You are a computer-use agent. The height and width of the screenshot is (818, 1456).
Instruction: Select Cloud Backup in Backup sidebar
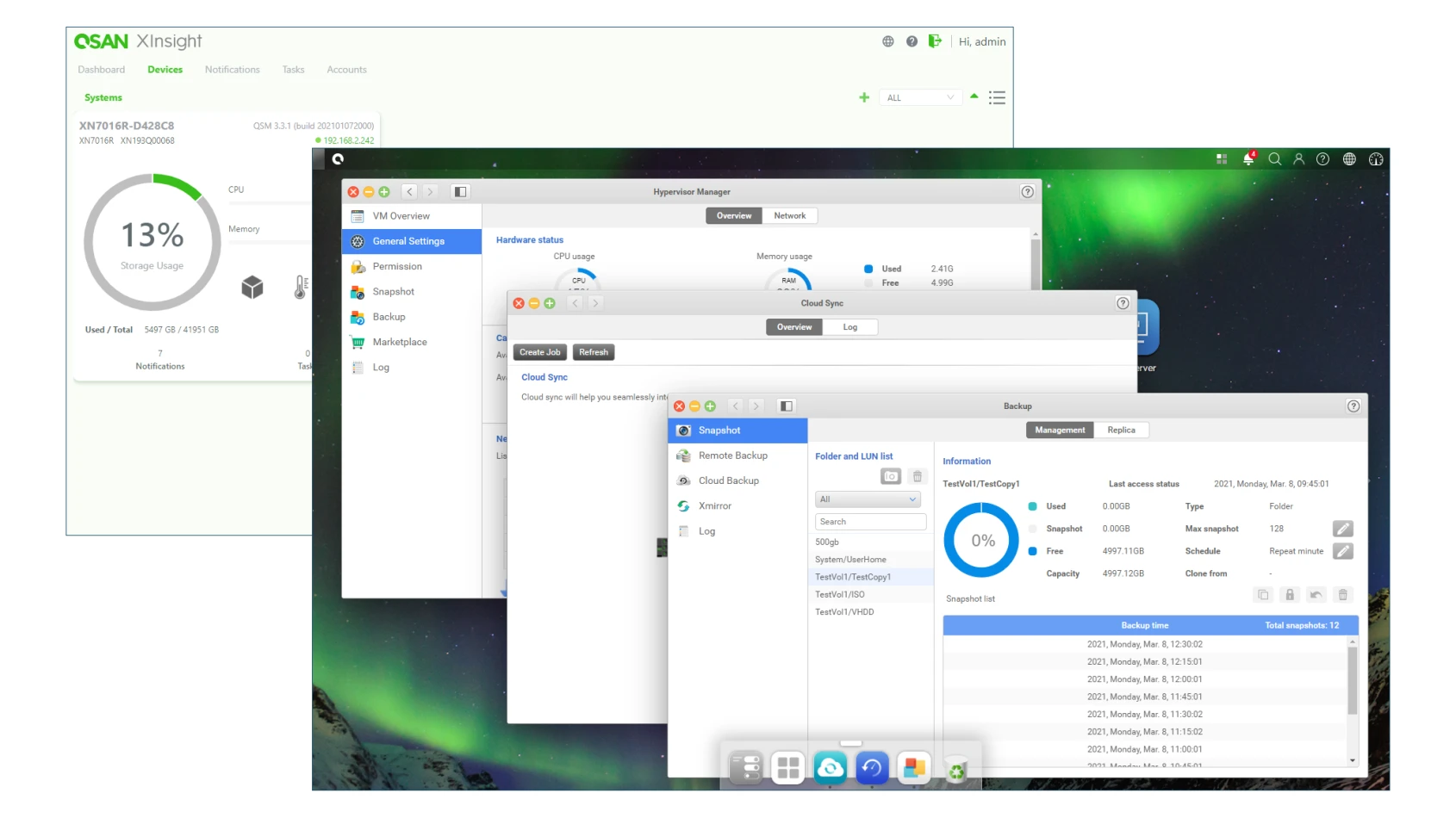737,480
